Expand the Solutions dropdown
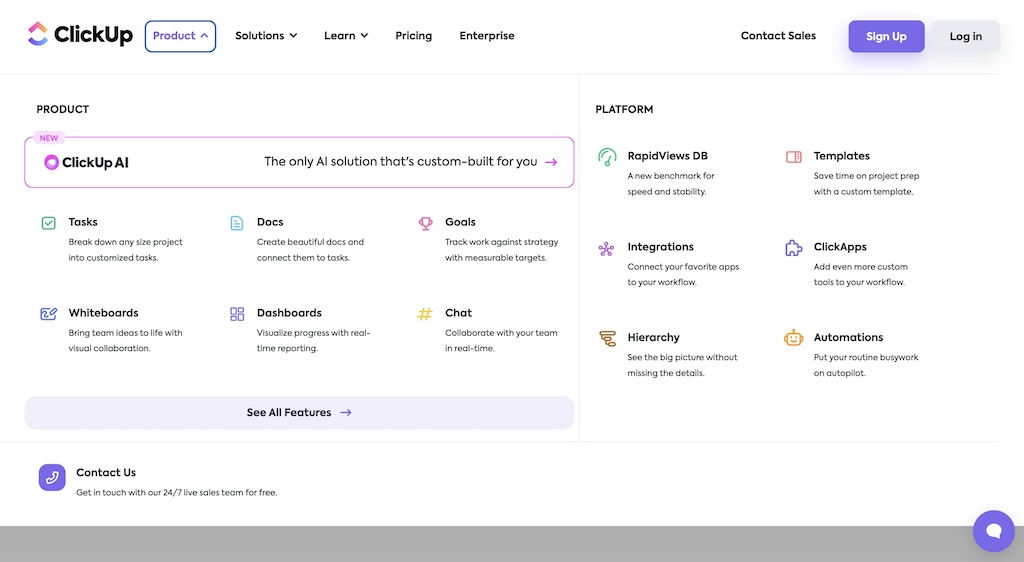This screenshot has height=562, width=1024. (x=266, y=36)
